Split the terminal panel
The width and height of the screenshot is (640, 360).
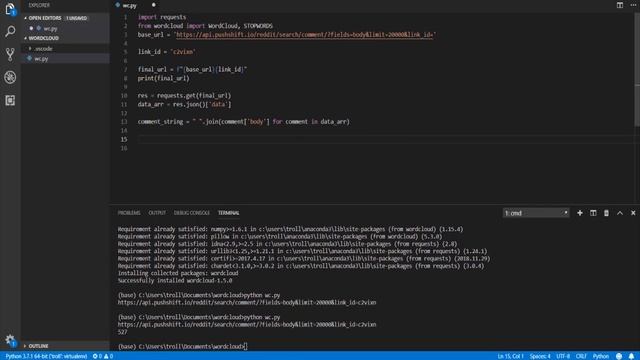pyautogui.click(x=593, y=213)
